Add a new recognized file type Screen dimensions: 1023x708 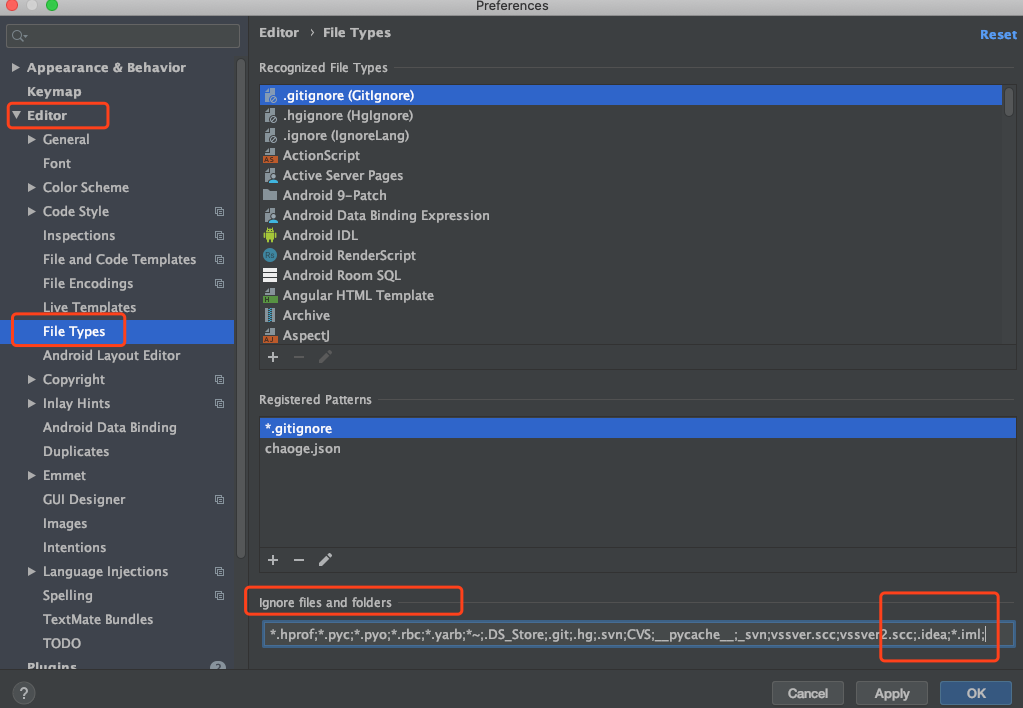coord(273,357)
